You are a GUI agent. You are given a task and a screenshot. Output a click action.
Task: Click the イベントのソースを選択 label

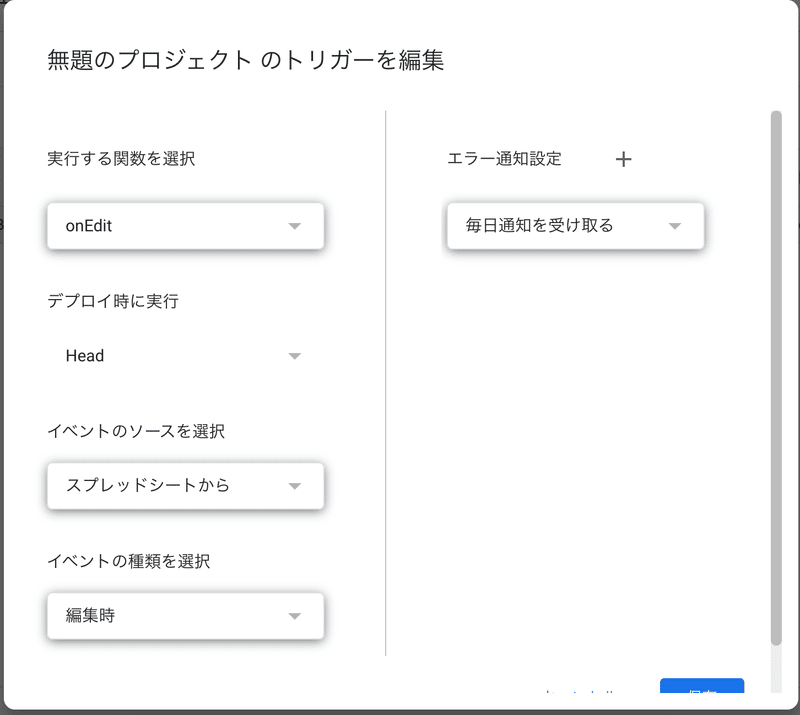coord(136,431)
